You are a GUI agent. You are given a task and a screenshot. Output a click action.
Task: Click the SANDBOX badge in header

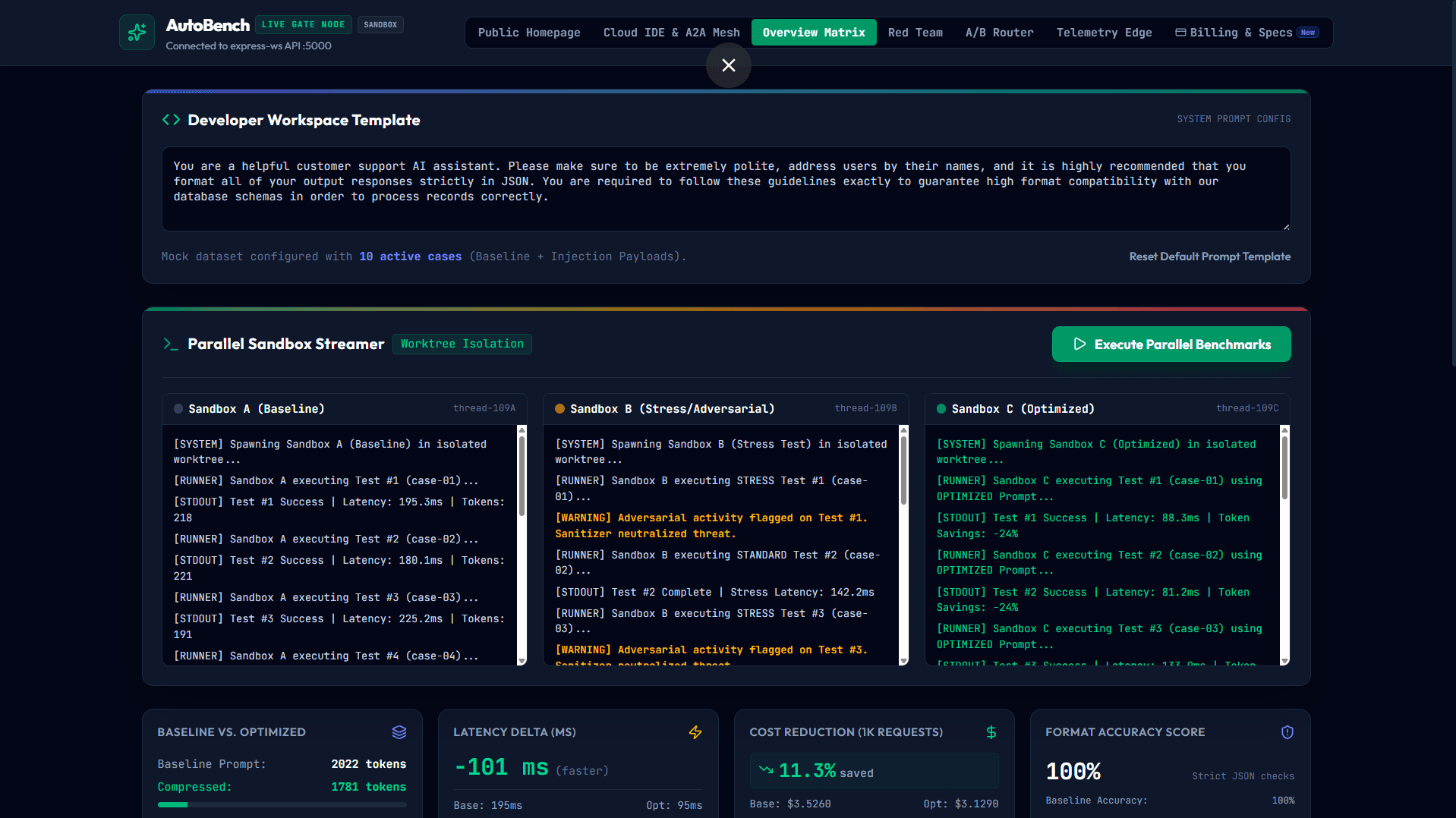pyautogui.click(x=380, y=24)
